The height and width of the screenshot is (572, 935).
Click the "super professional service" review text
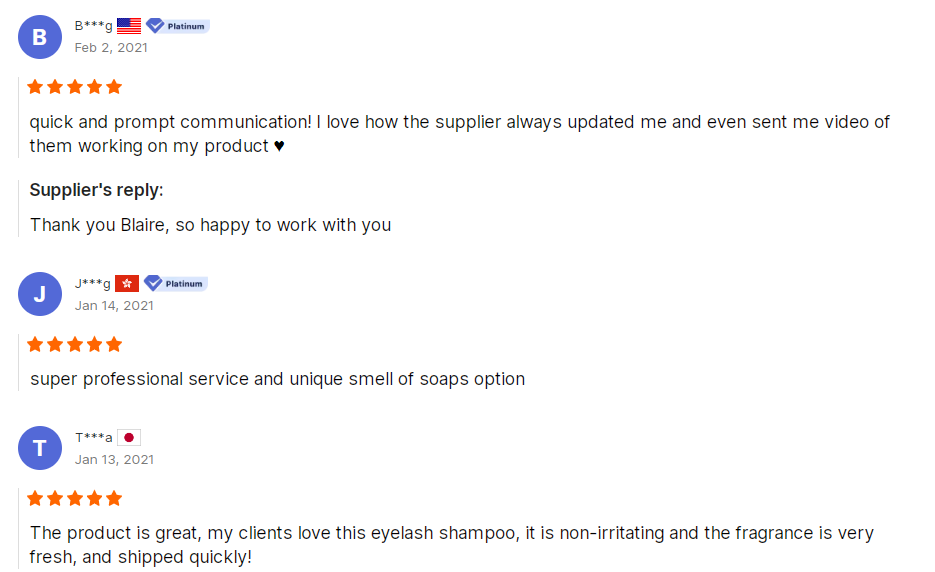[277, 379]
